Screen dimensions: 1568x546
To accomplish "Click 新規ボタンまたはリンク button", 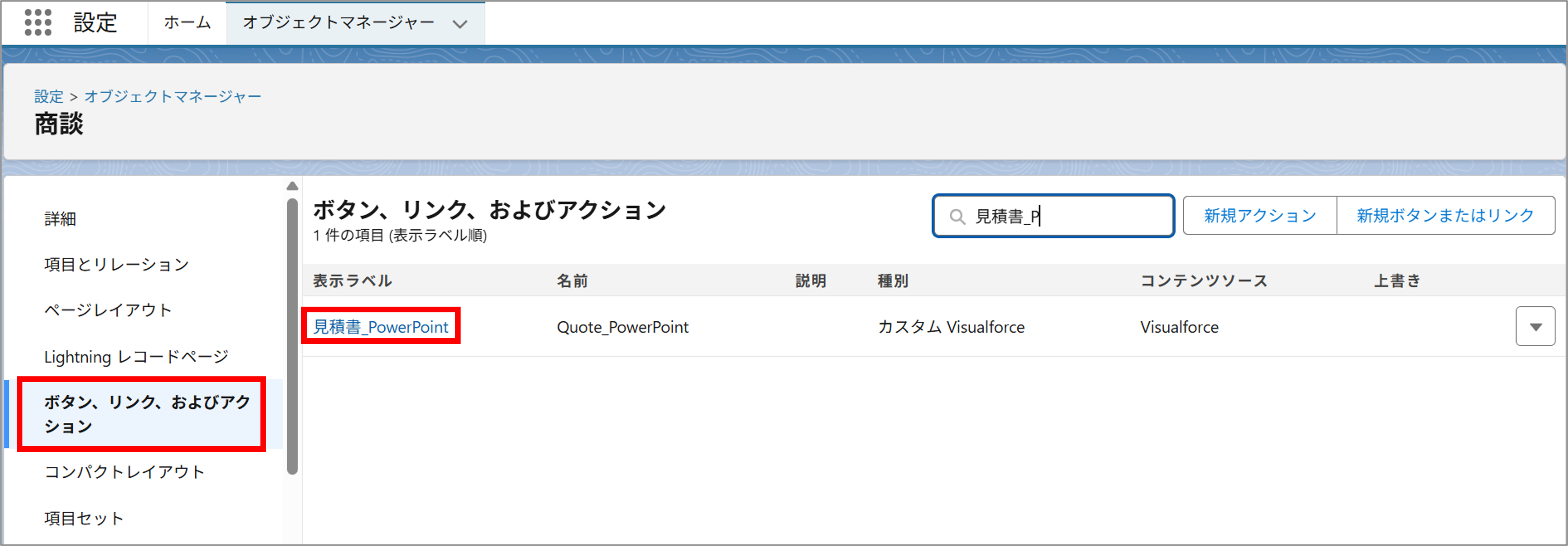I will [1445, 215].
